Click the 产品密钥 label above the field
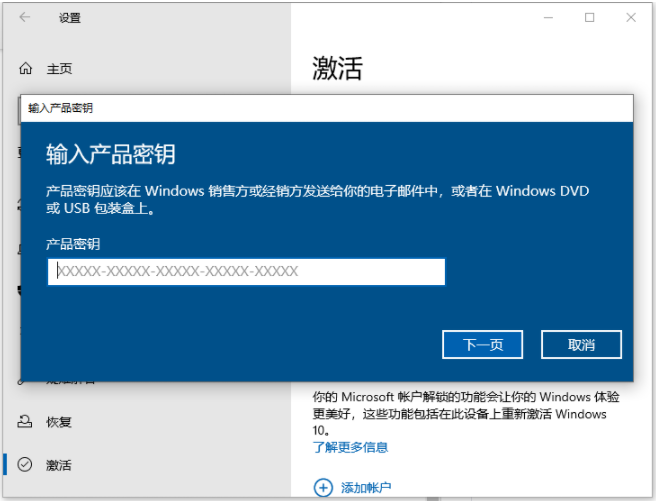Image resolution: width=656 pixels, height=501 pixels. (x=73, y=244)
